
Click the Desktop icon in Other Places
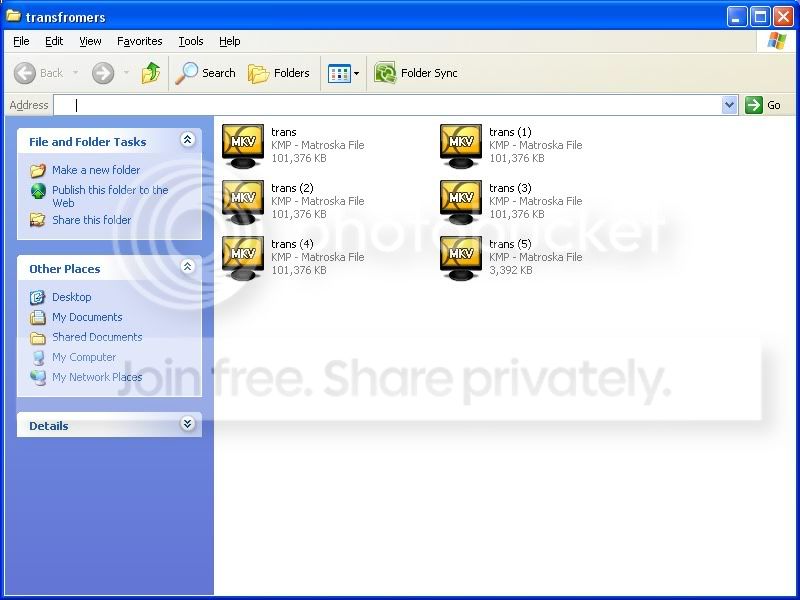(x=37, y=297)
